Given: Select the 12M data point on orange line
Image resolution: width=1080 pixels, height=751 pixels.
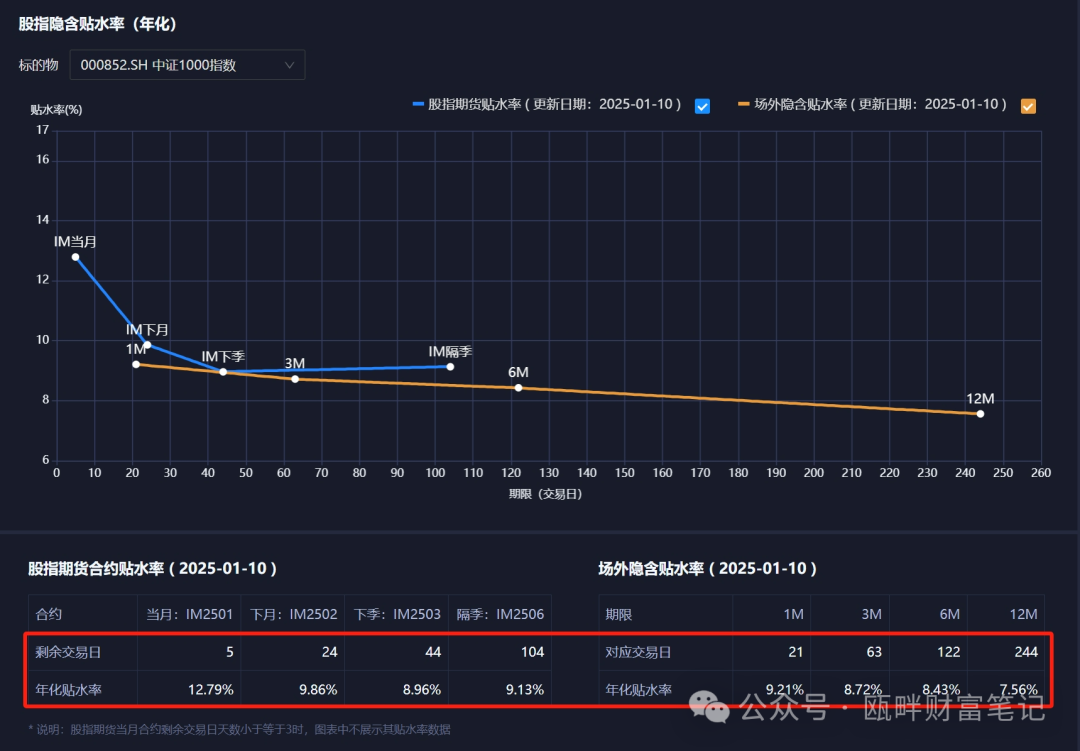Looking at the screenshot, I should [x=980, y=414].
